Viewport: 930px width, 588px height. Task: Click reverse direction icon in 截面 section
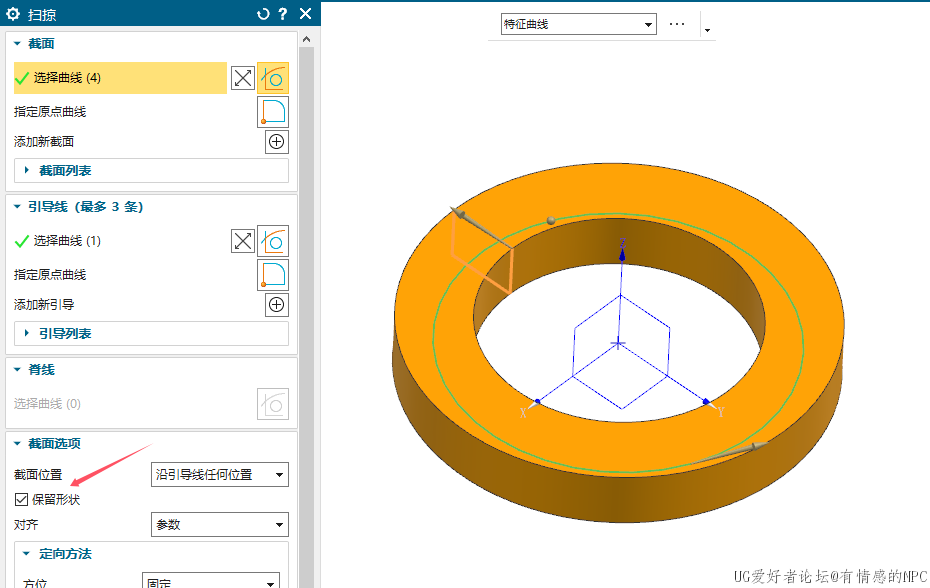click(x=242, y=78)
